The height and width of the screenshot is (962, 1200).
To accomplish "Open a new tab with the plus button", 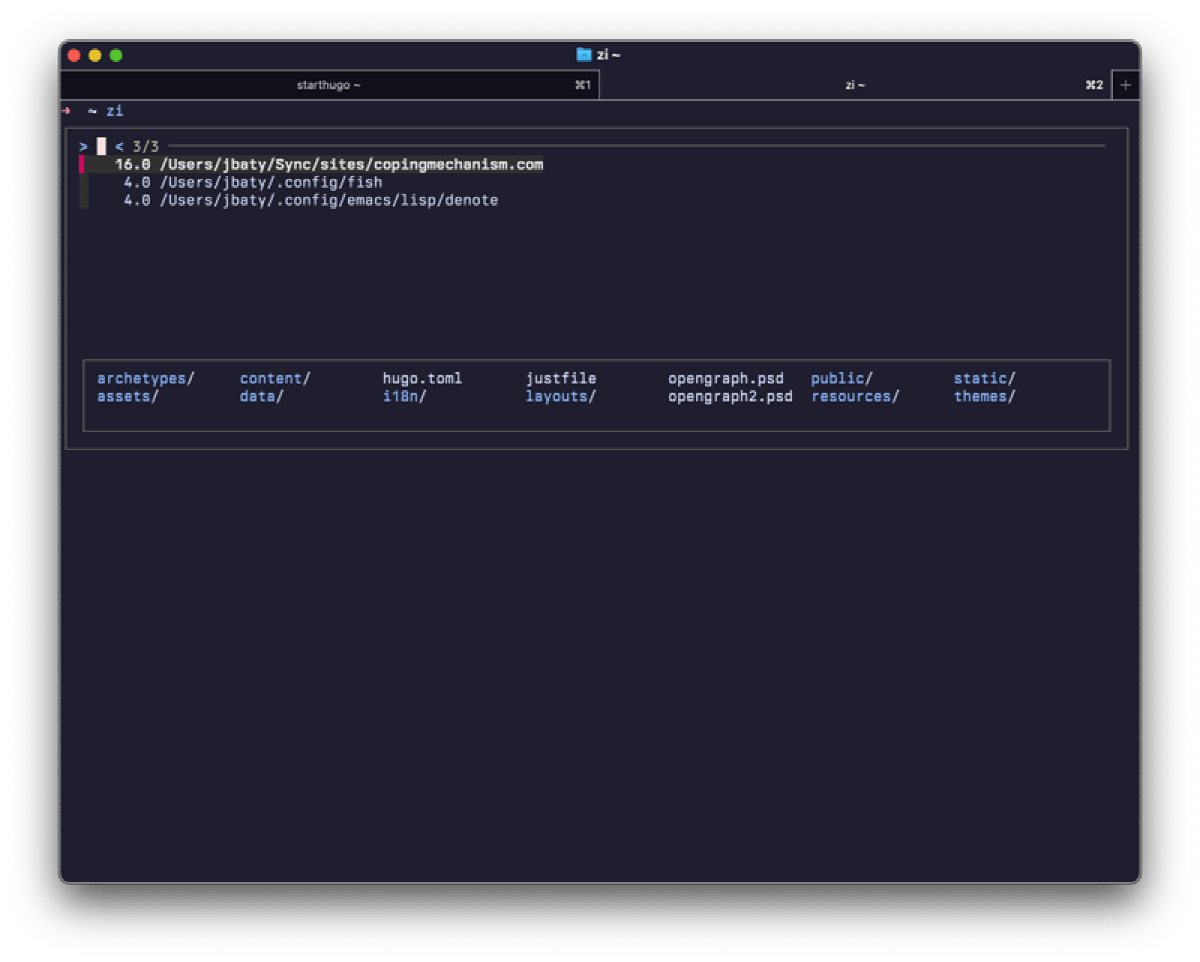I will (1125, 85).
